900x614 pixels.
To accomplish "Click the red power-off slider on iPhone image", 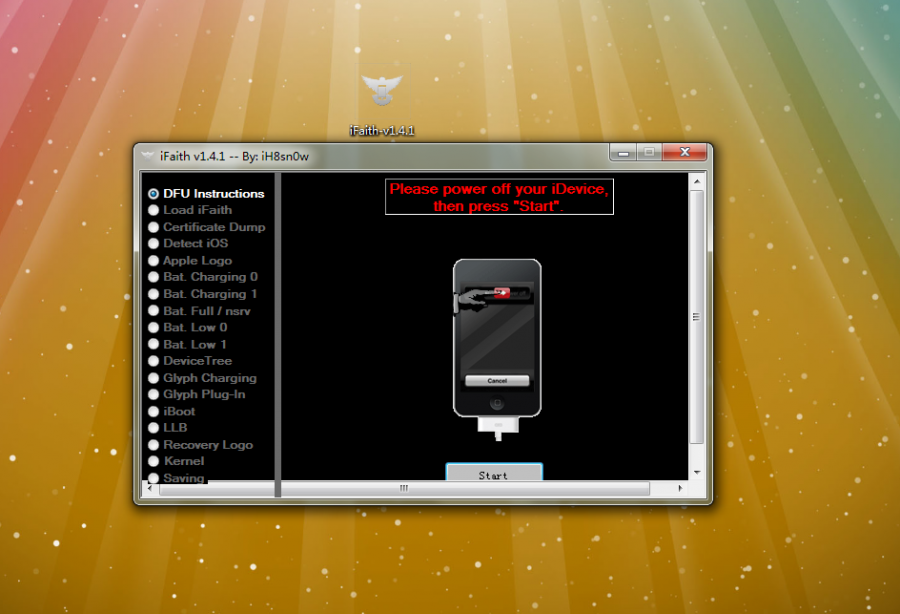I will [x=502, y=293].
